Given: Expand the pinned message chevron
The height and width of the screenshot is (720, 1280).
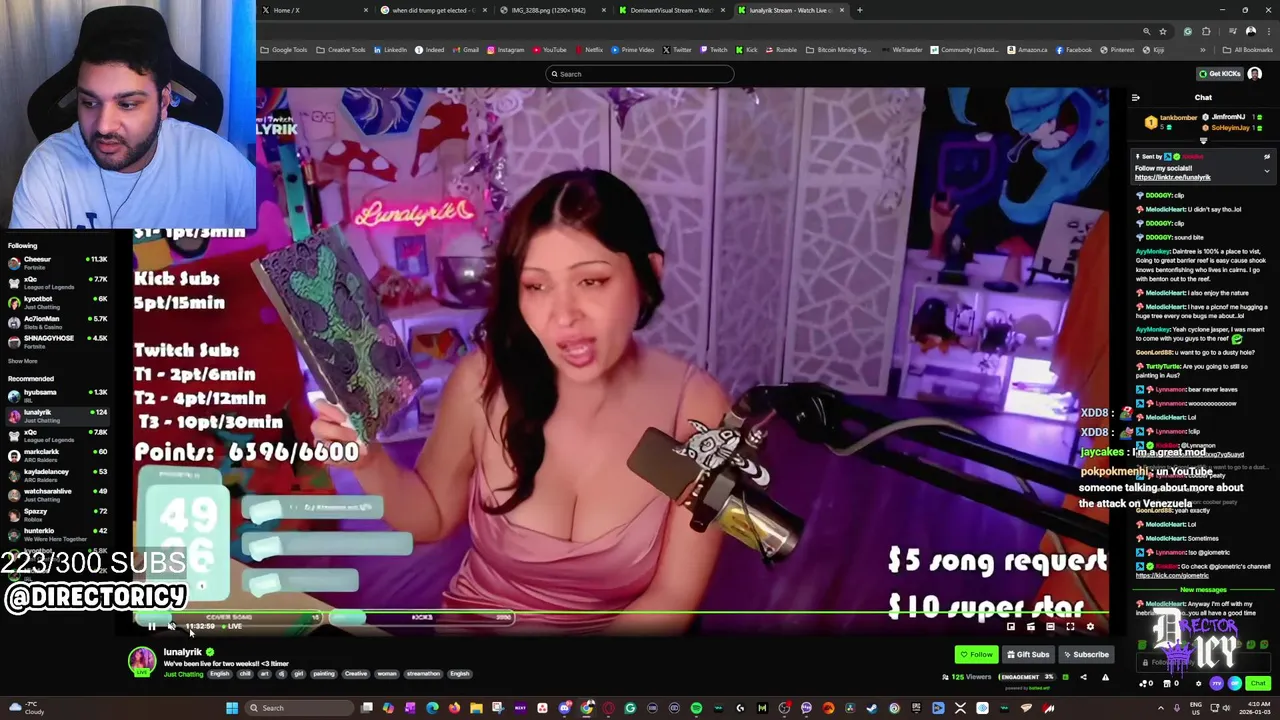Looking at the screenshot, I should point(1266,171).
